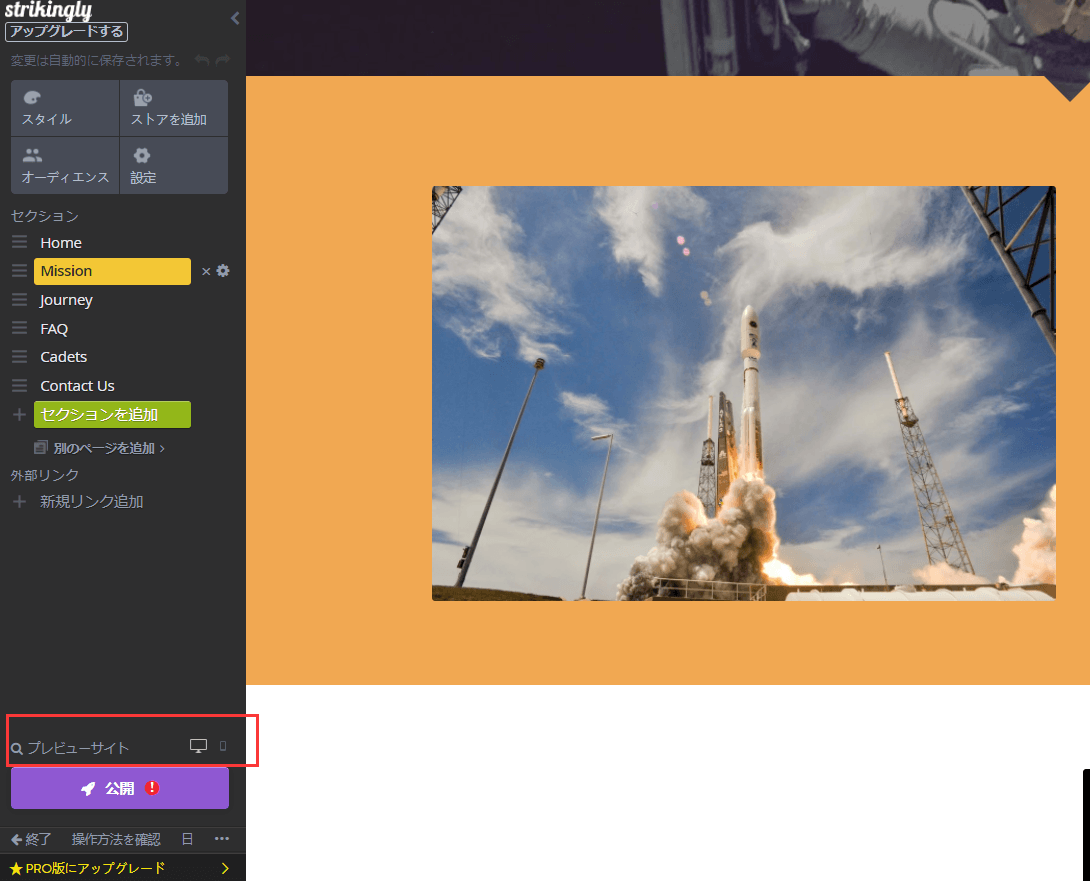
Task: Open the Mission section settings gear
Action: pos(222,271)
